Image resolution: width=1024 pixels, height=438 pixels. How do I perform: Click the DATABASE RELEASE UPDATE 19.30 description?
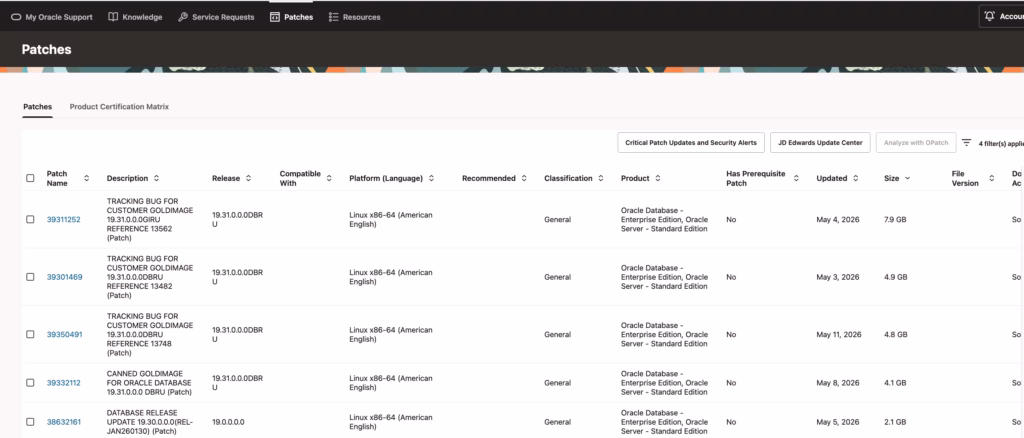(x=150, y=422)
